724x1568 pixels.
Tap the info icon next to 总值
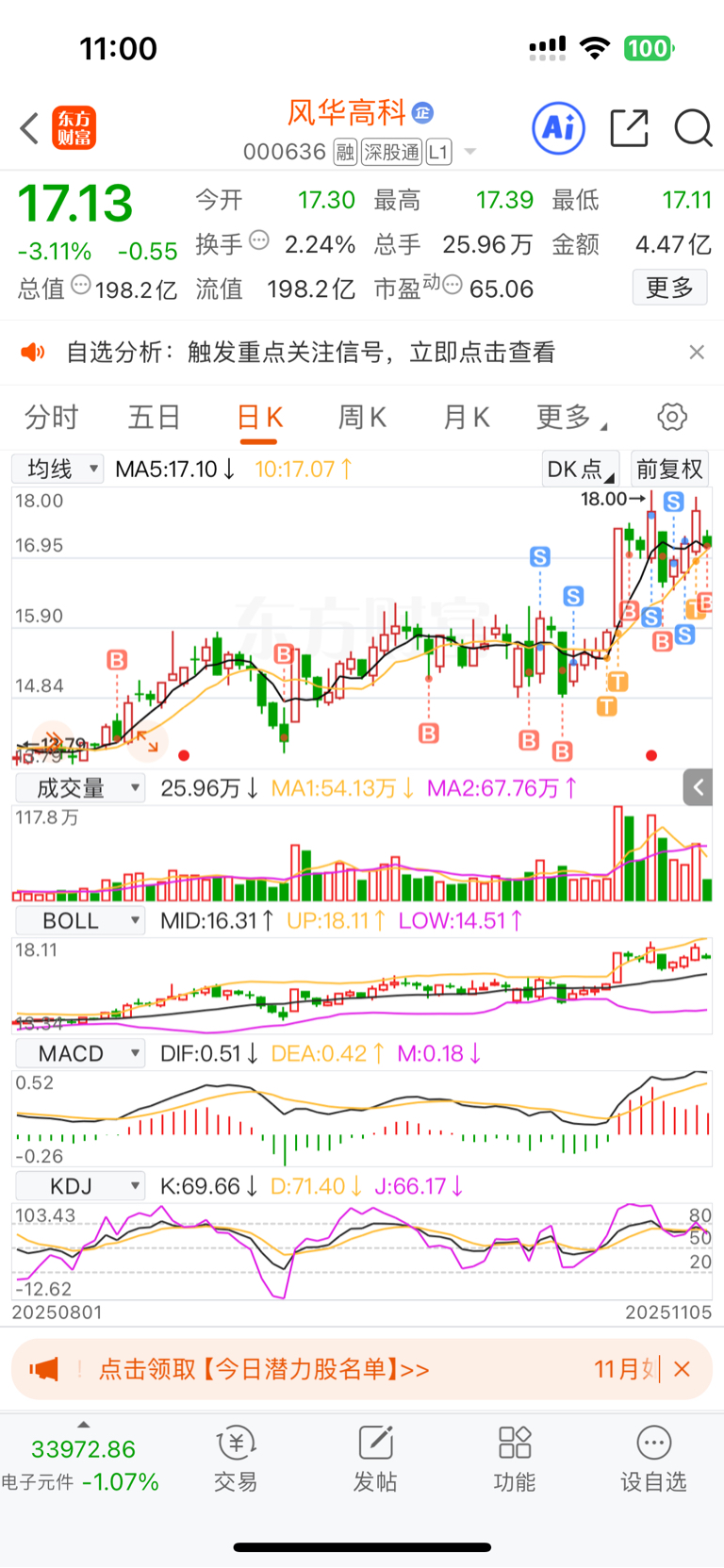click(x=81, y=285)
